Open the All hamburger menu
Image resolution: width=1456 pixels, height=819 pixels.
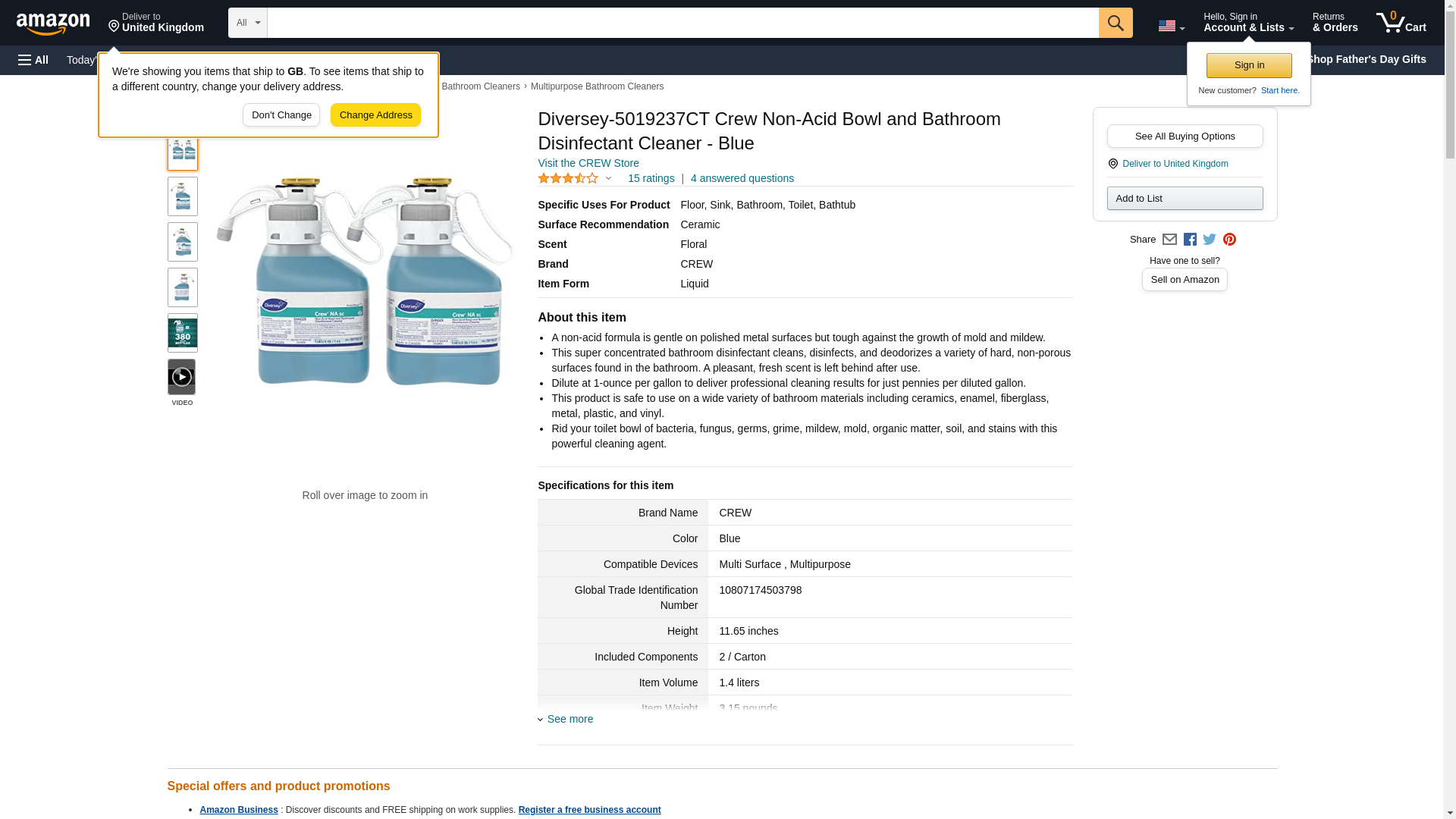pos(33,60)
